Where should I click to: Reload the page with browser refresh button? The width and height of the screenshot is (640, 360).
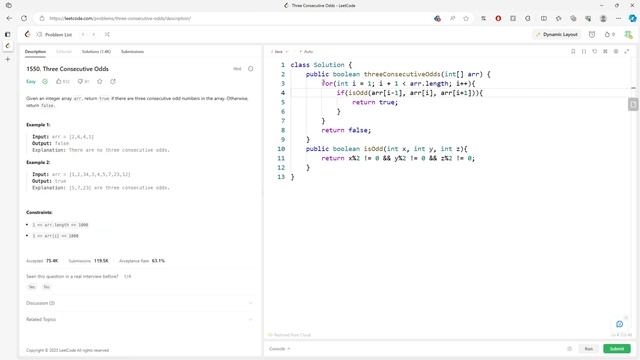coord(24,18)
